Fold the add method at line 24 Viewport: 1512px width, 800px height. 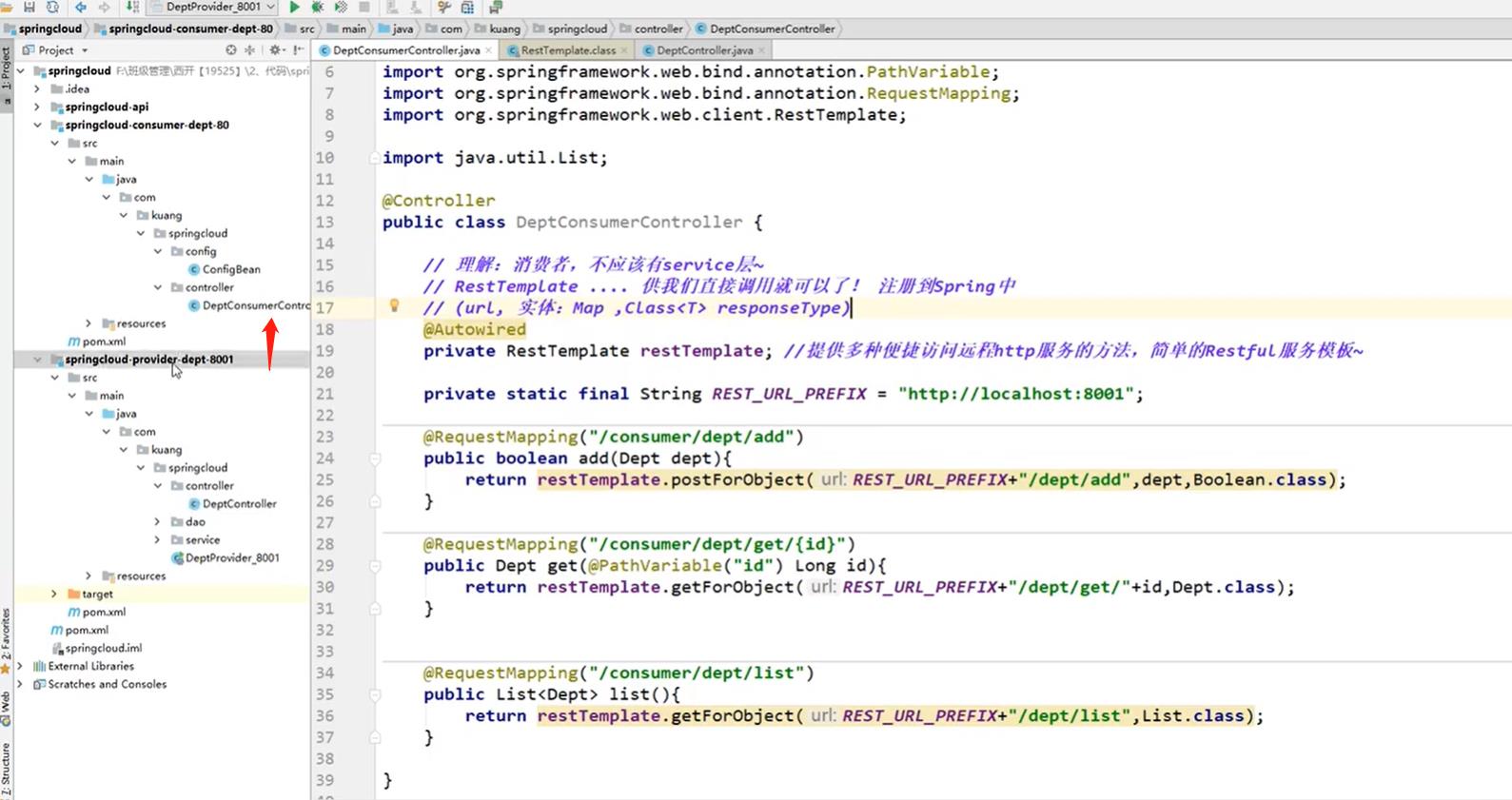[x=375, y=459]
